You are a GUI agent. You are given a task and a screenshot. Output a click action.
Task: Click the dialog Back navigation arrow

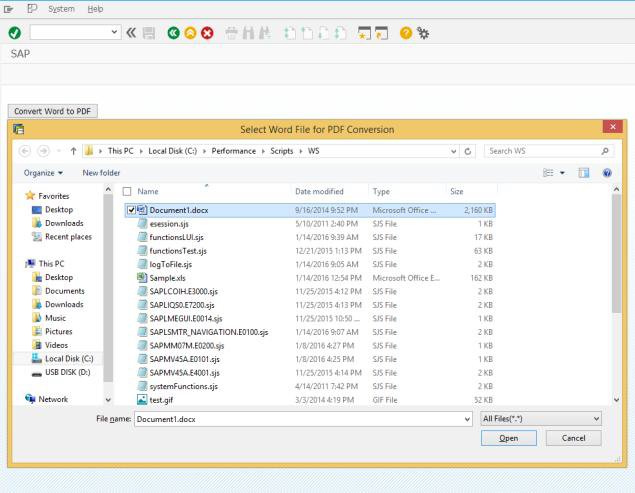(x=25, y=151)
